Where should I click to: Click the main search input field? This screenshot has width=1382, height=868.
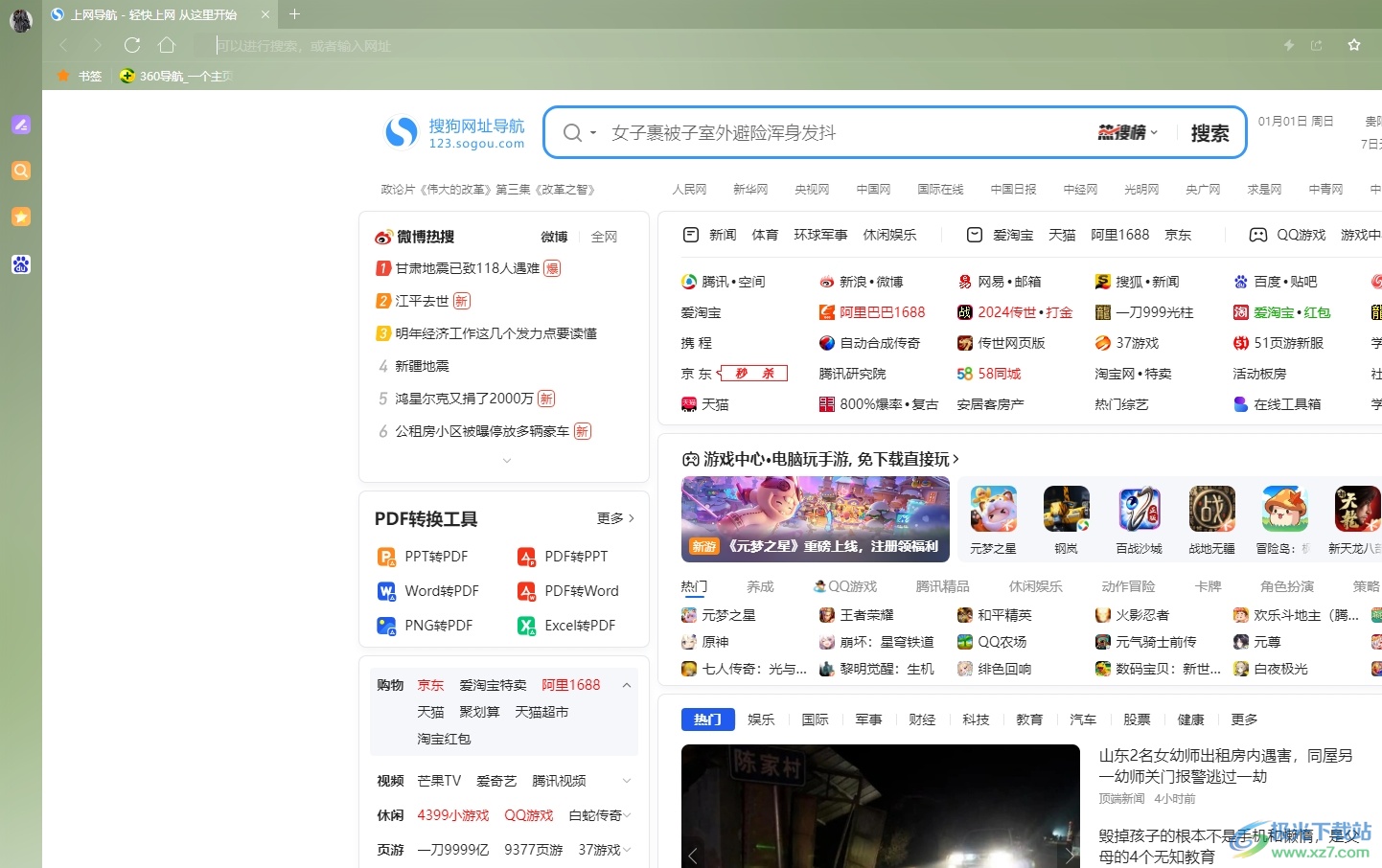pyautogui.click(x=848, y=133)
